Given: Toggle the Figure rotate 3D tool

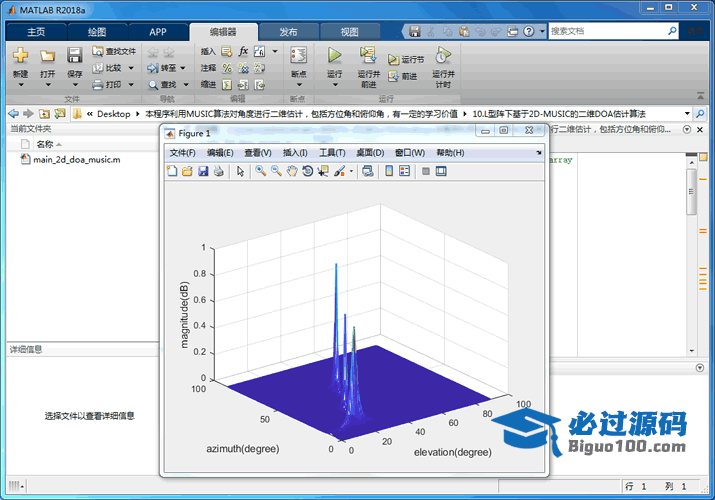Looking at the screenshot, I should point(307,171).
